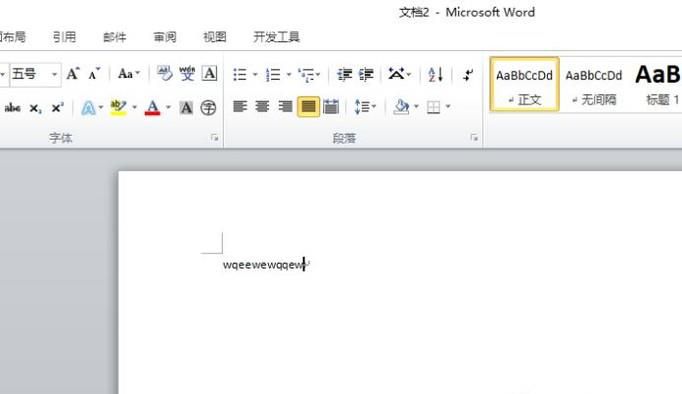Open highlight color dropdown arrow
This screenshot has height=394, width=682.
coord(134,107)
